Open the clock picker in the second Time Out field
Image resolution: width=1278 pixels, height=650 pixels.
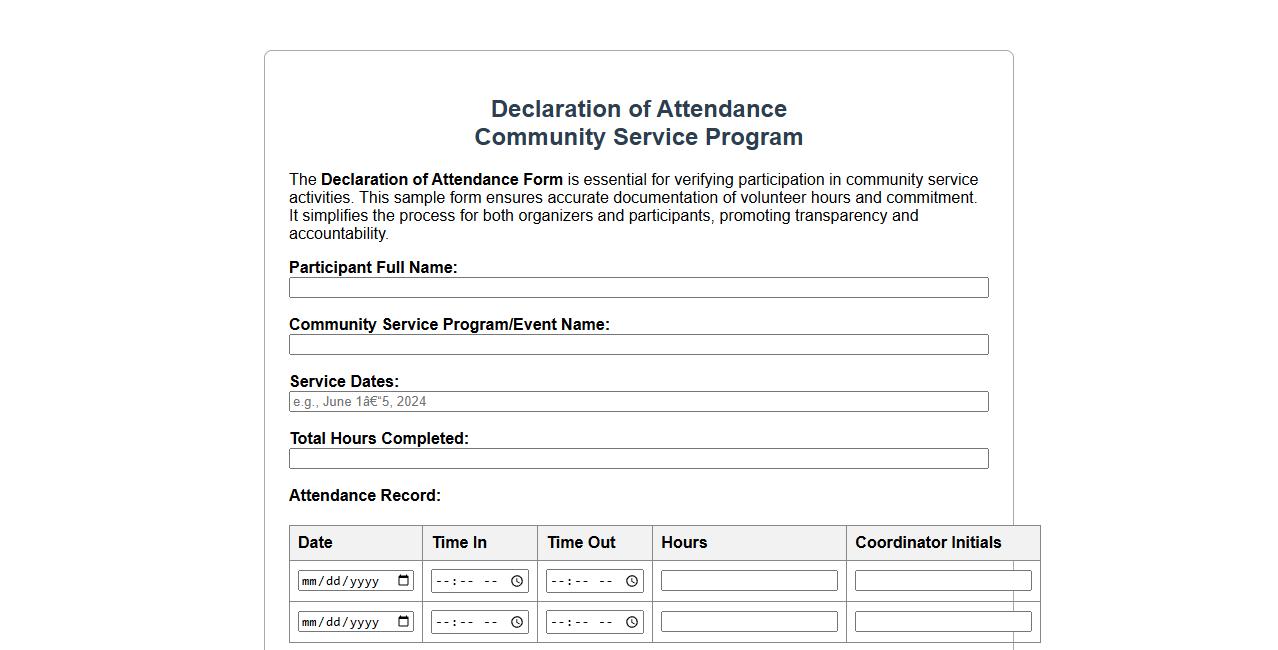point(631,621)
